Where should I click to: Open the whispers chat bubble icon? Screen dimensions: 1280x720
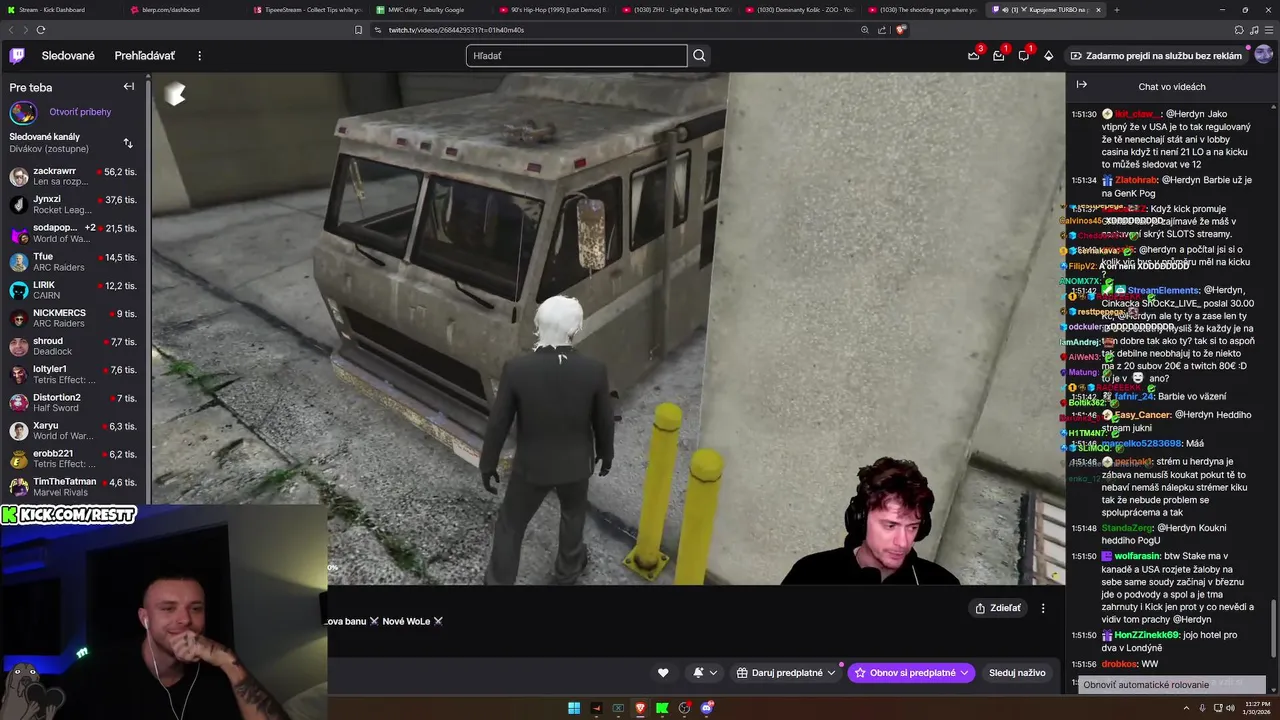(1023, 56)
